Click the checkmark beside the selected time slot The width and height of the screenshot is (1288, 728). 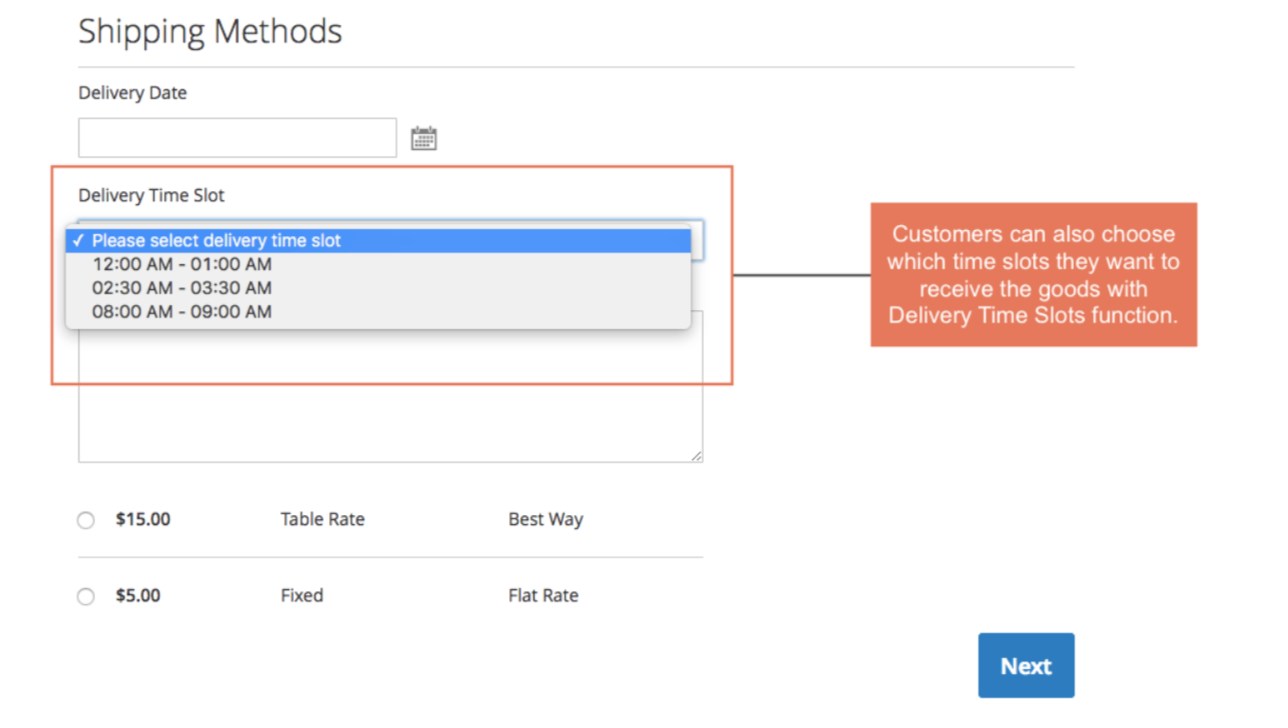78,241
